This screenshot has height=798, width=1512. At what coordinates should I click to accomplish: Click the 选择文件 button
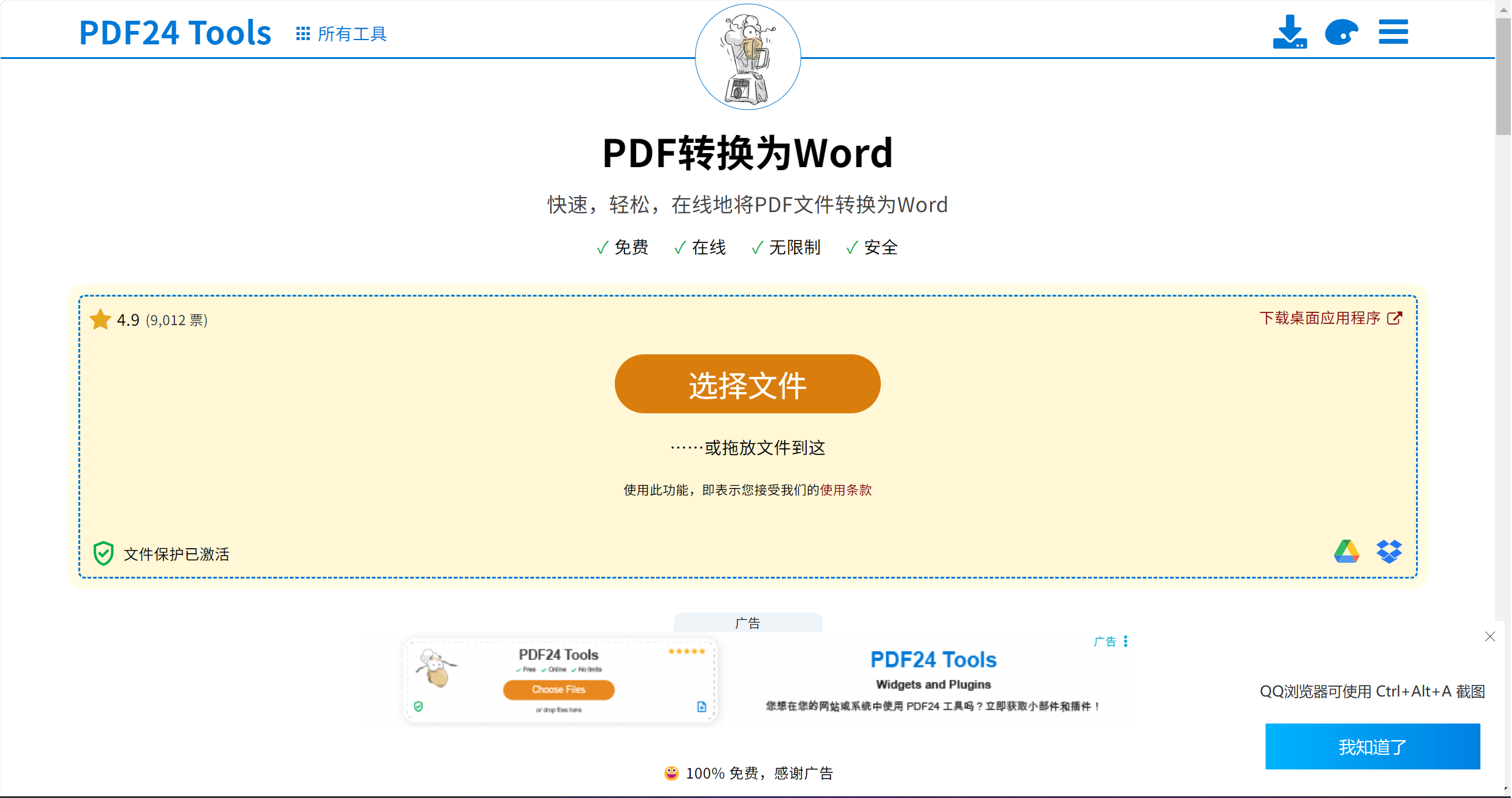(747, 384)
